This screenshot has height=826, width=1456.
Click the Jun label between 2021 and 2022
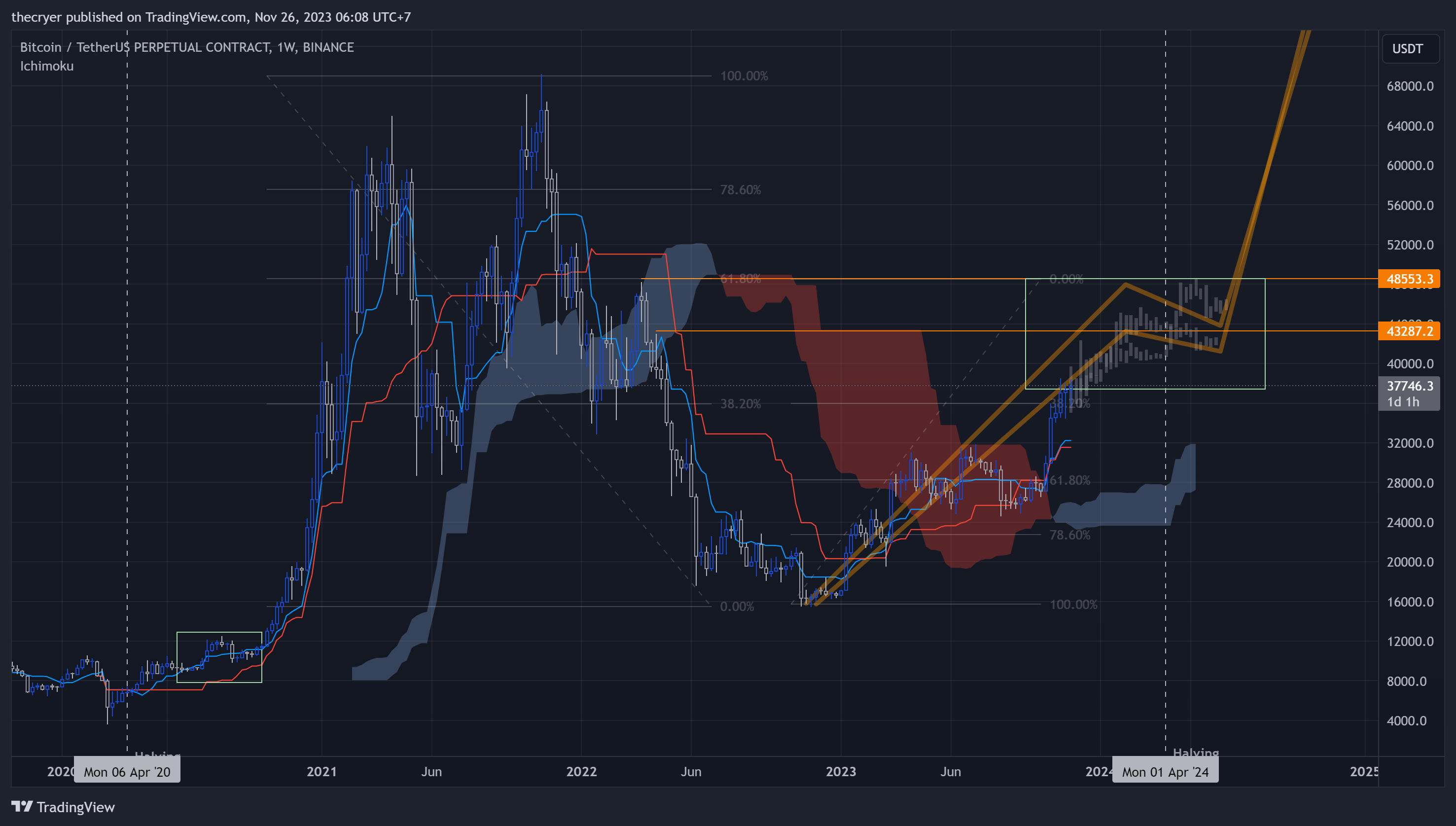coord(431,772)
